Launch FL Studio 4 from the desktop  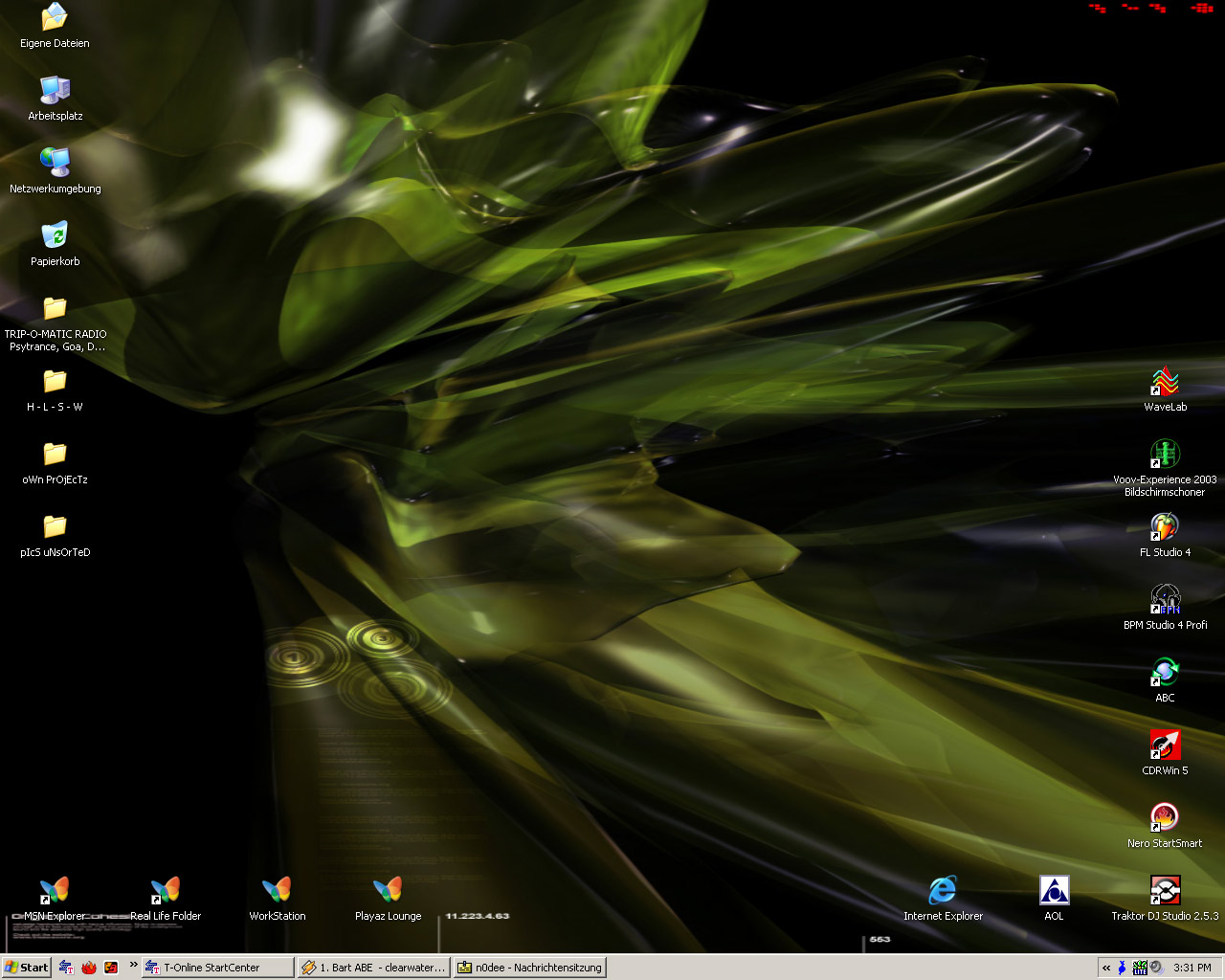1165,527
